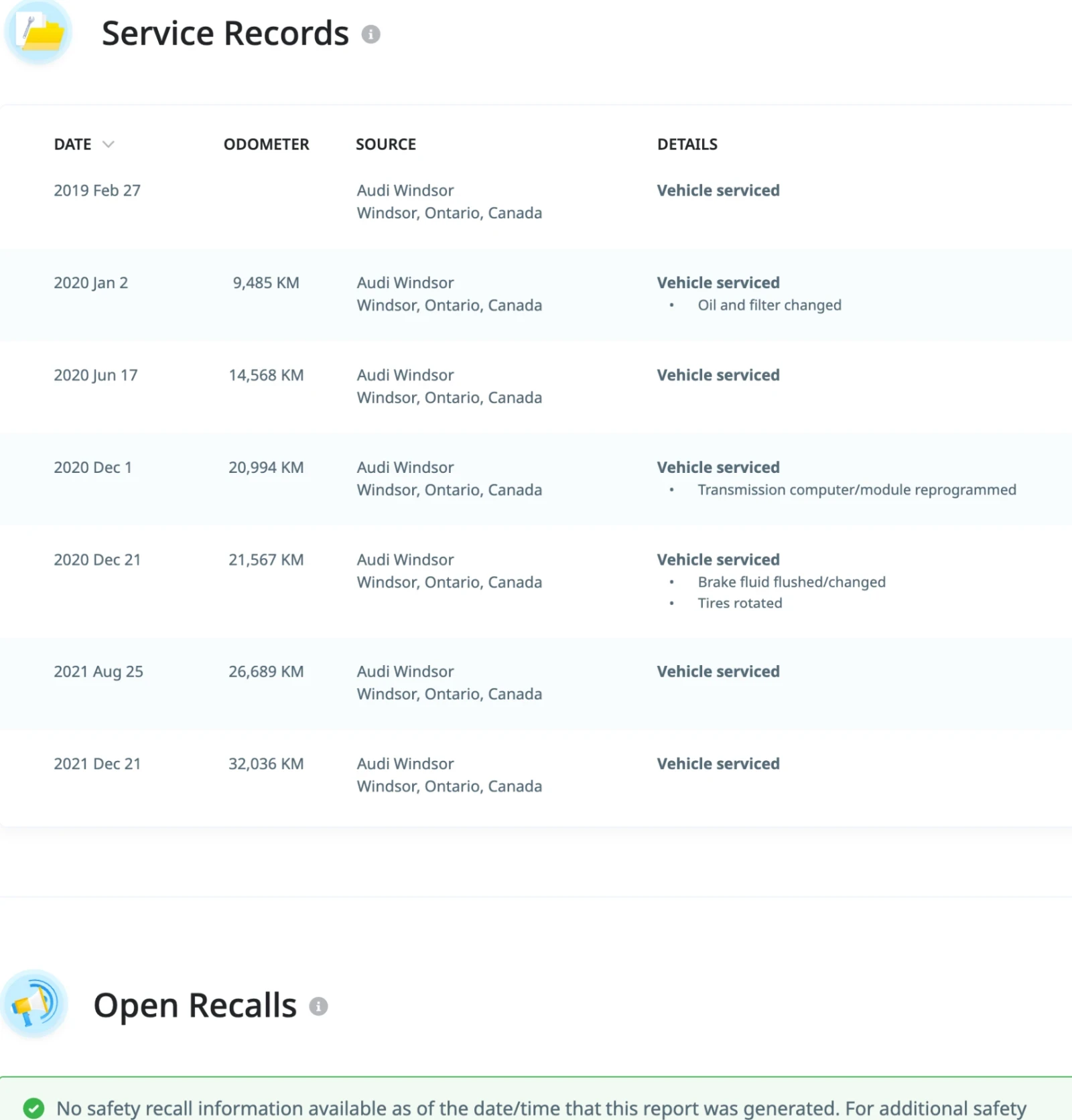Click Transmission computer/module reprogrammed detail
The image size is (1072, 1120).
pyautogui.click(x=857, y=490)
